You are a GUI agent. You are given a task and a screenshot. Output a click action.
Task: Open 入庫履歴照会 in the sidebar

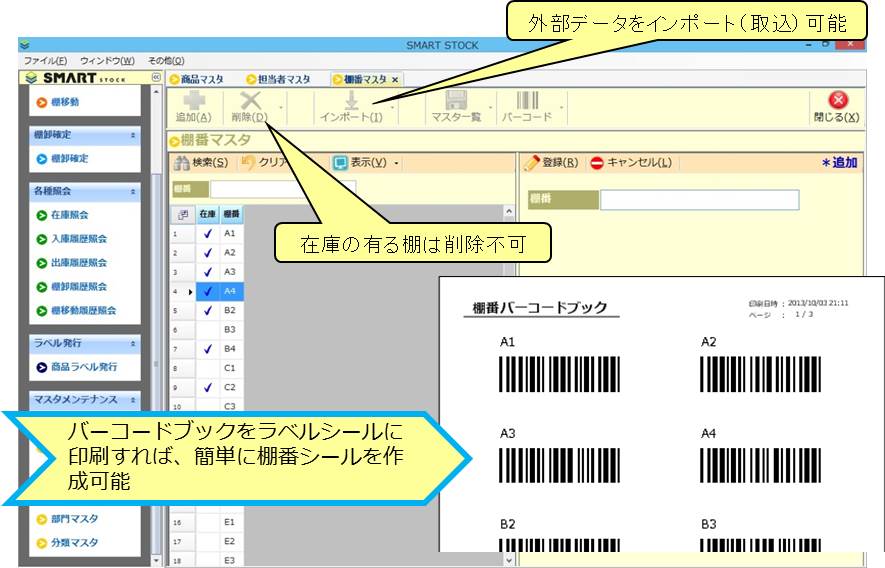point(72,239)
